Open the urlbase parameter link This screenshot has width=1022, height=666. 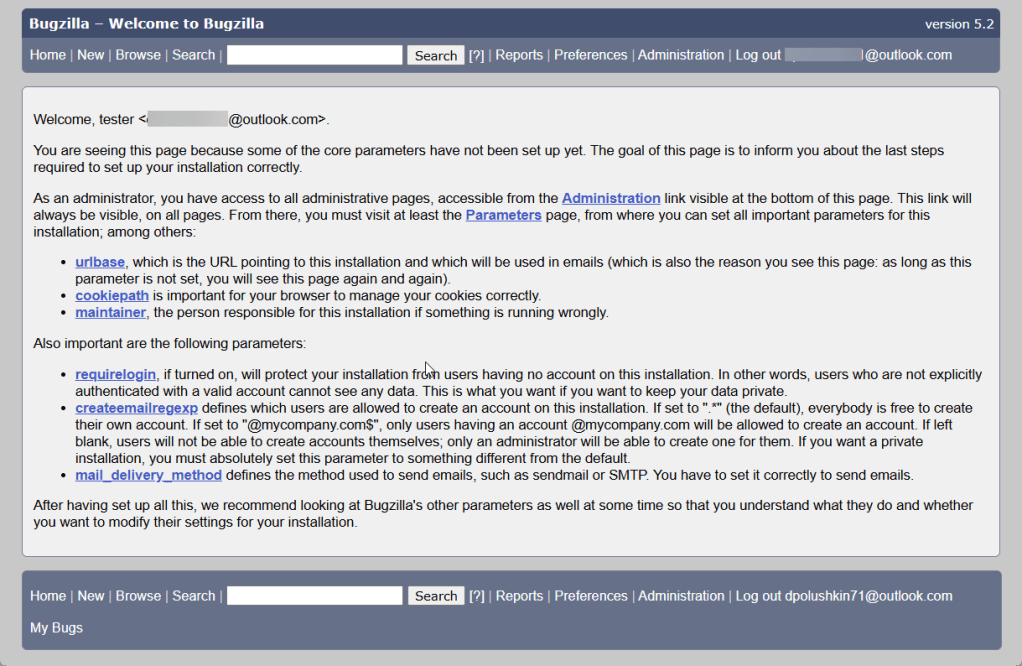coord(100,262)
